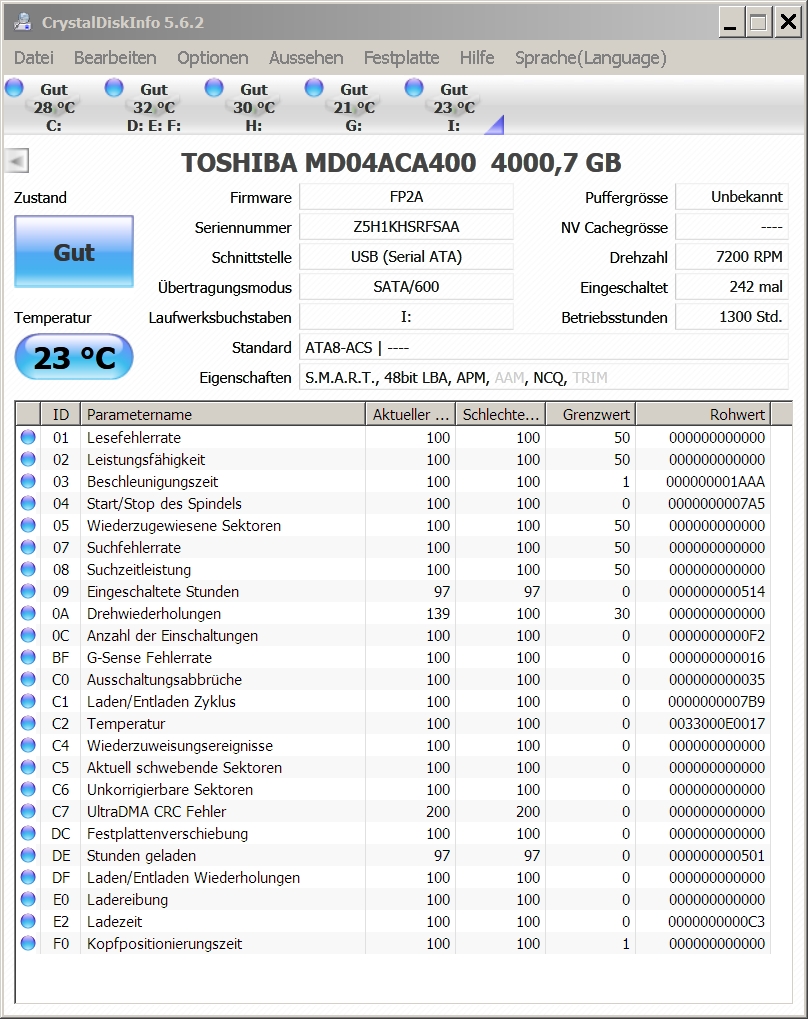
Task: Click the 23 °C temperature indicator
Action: [74, 357]
